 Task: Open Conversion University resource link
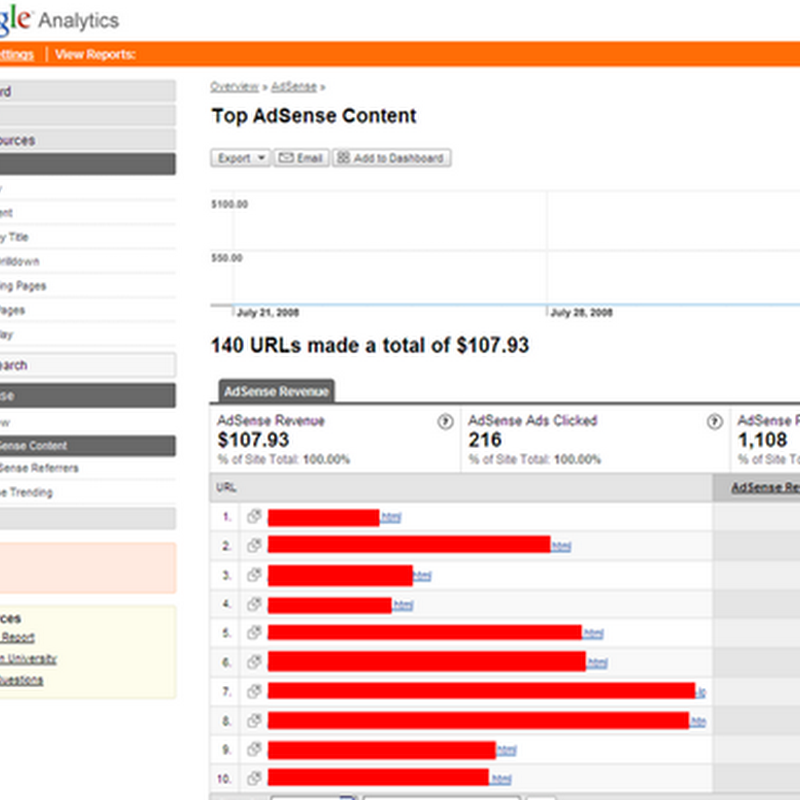pos(28,659)
